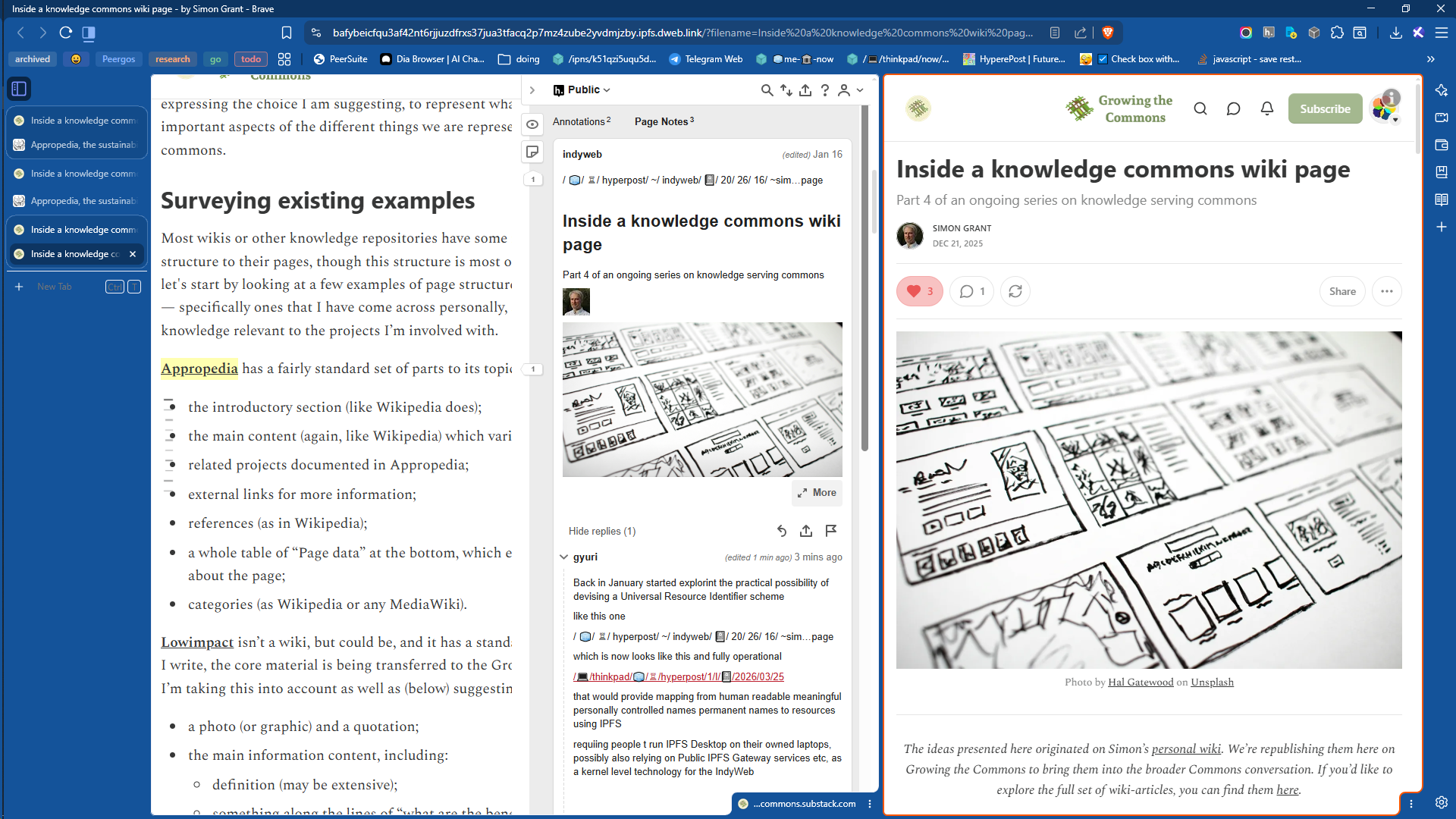The image size is (1456, 819).
Task: Click the green Subscribe button
Action: coord(1324,108)
